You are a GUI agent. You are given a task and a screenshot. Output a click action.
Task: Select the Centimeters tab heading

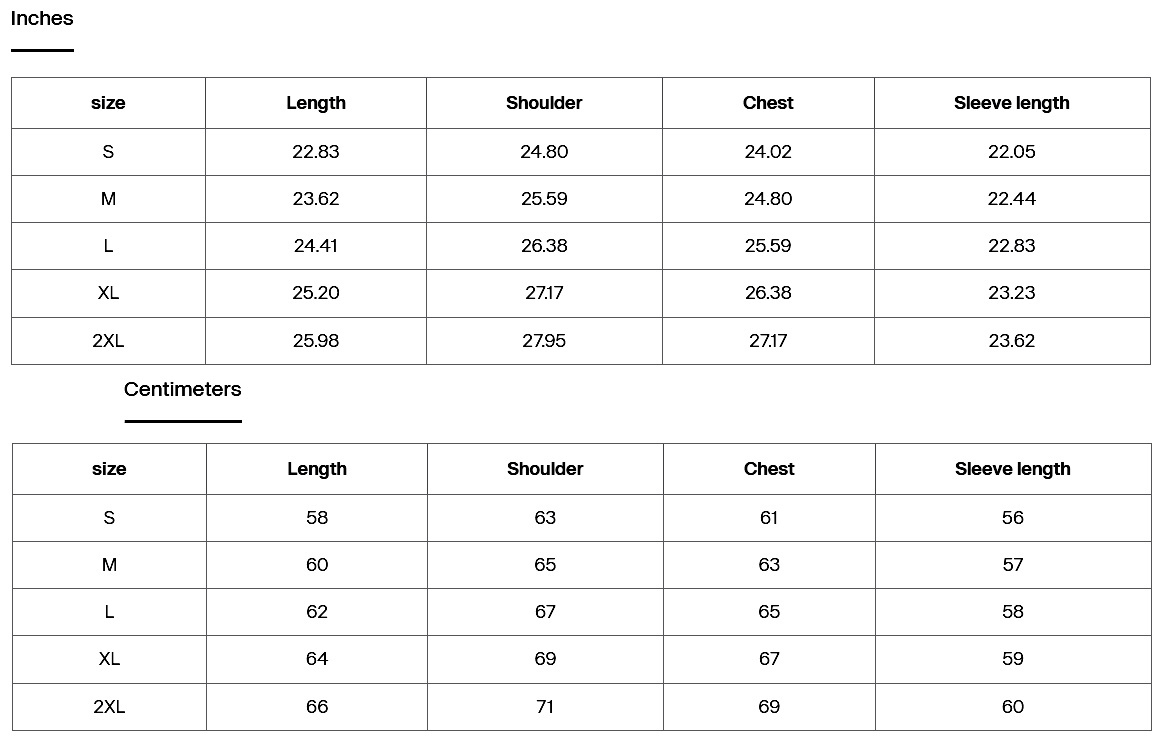pyautogui.click(x=182, y=389)
